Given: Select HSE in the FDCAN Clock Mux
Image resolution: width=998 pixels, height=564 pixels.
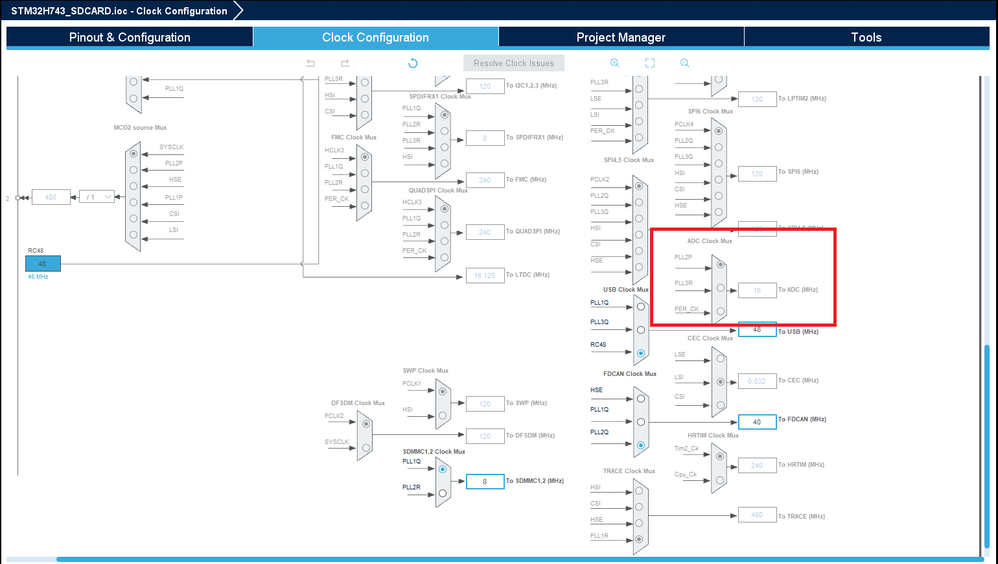Looking at the screenshot, I should point(641,398).
